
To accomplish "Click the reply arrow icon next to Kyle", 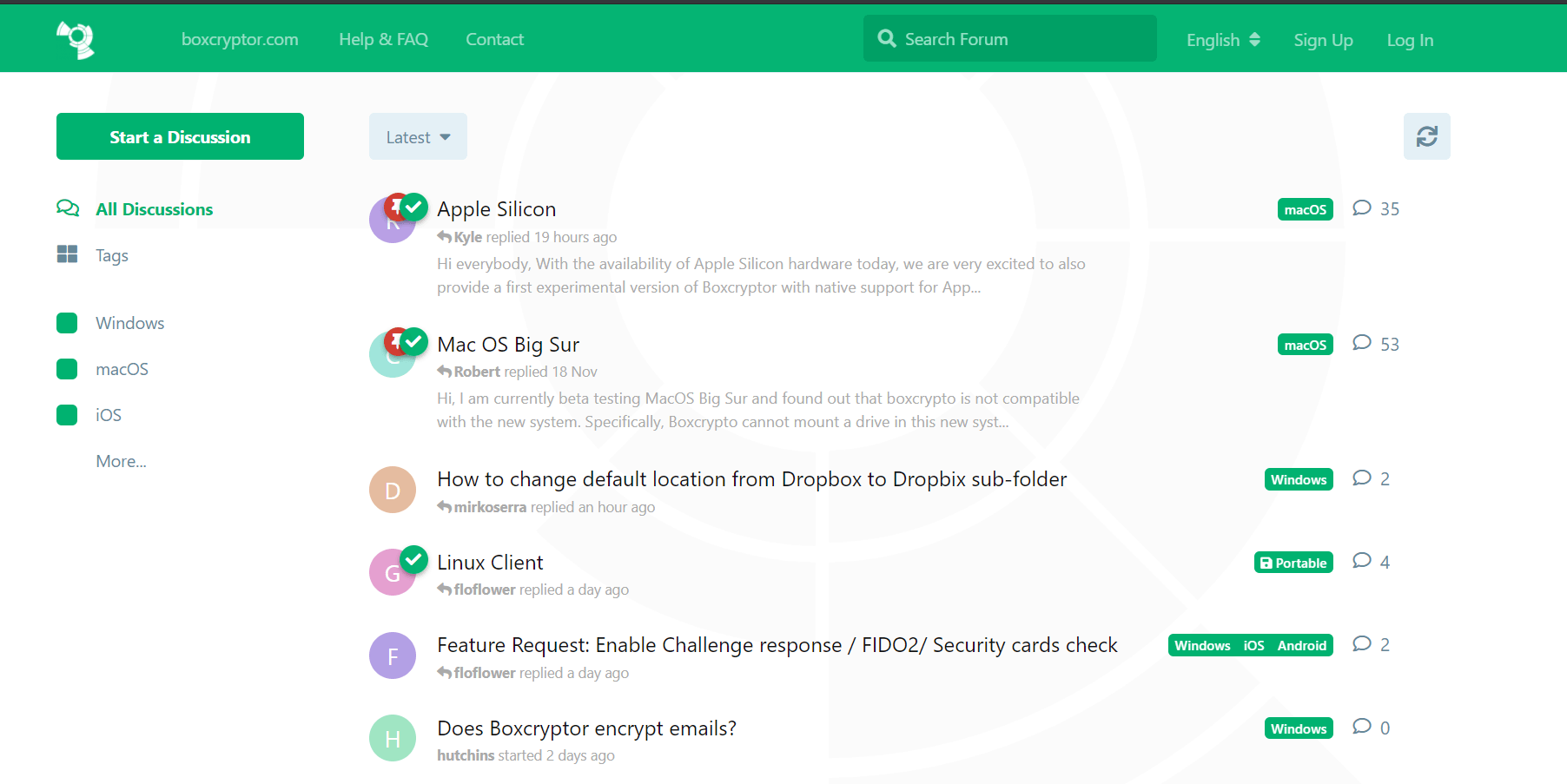I will pos(444,237).
